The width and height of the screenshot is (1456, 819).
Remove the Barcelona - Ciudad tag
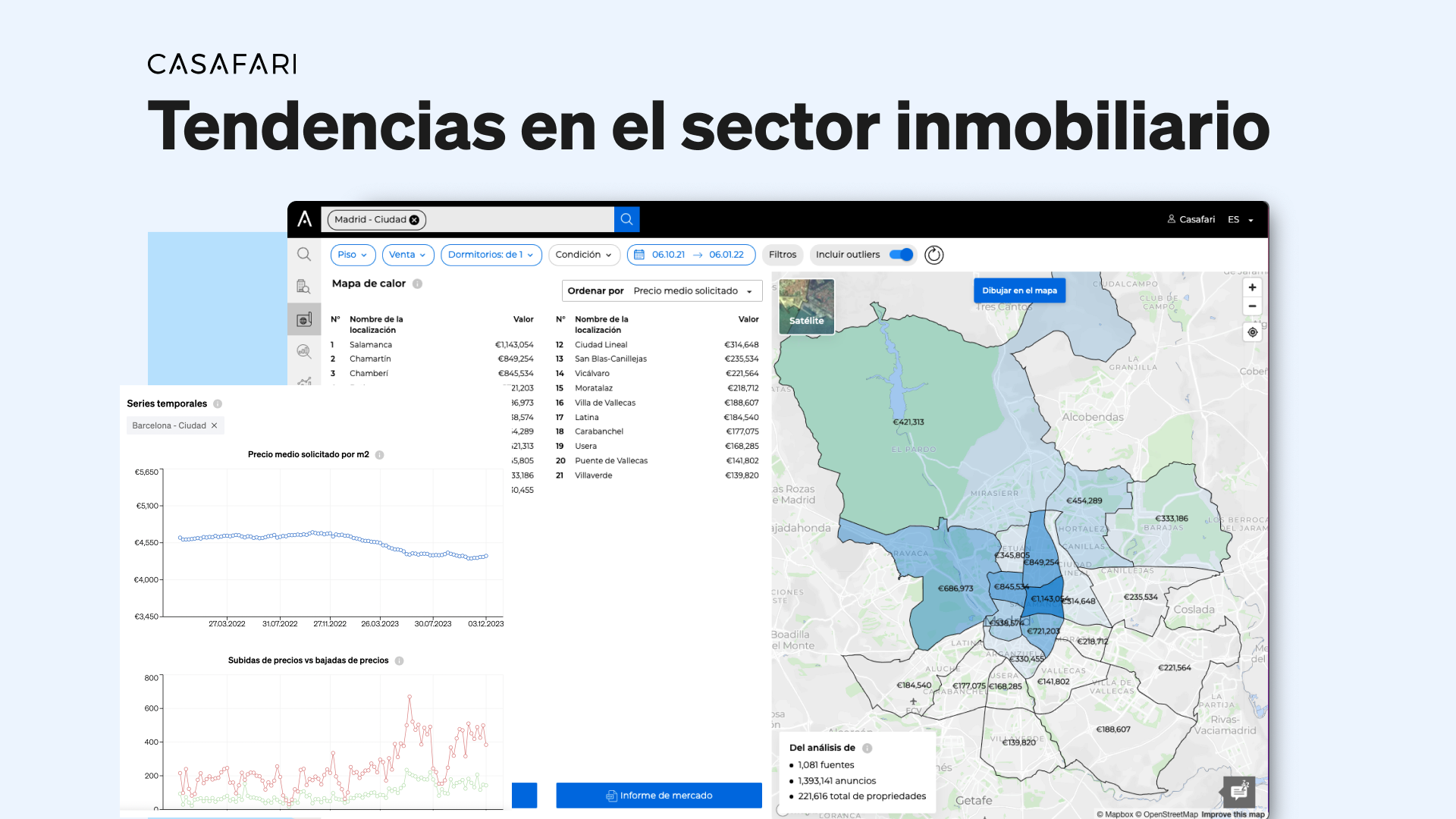(x=215, y=426)
